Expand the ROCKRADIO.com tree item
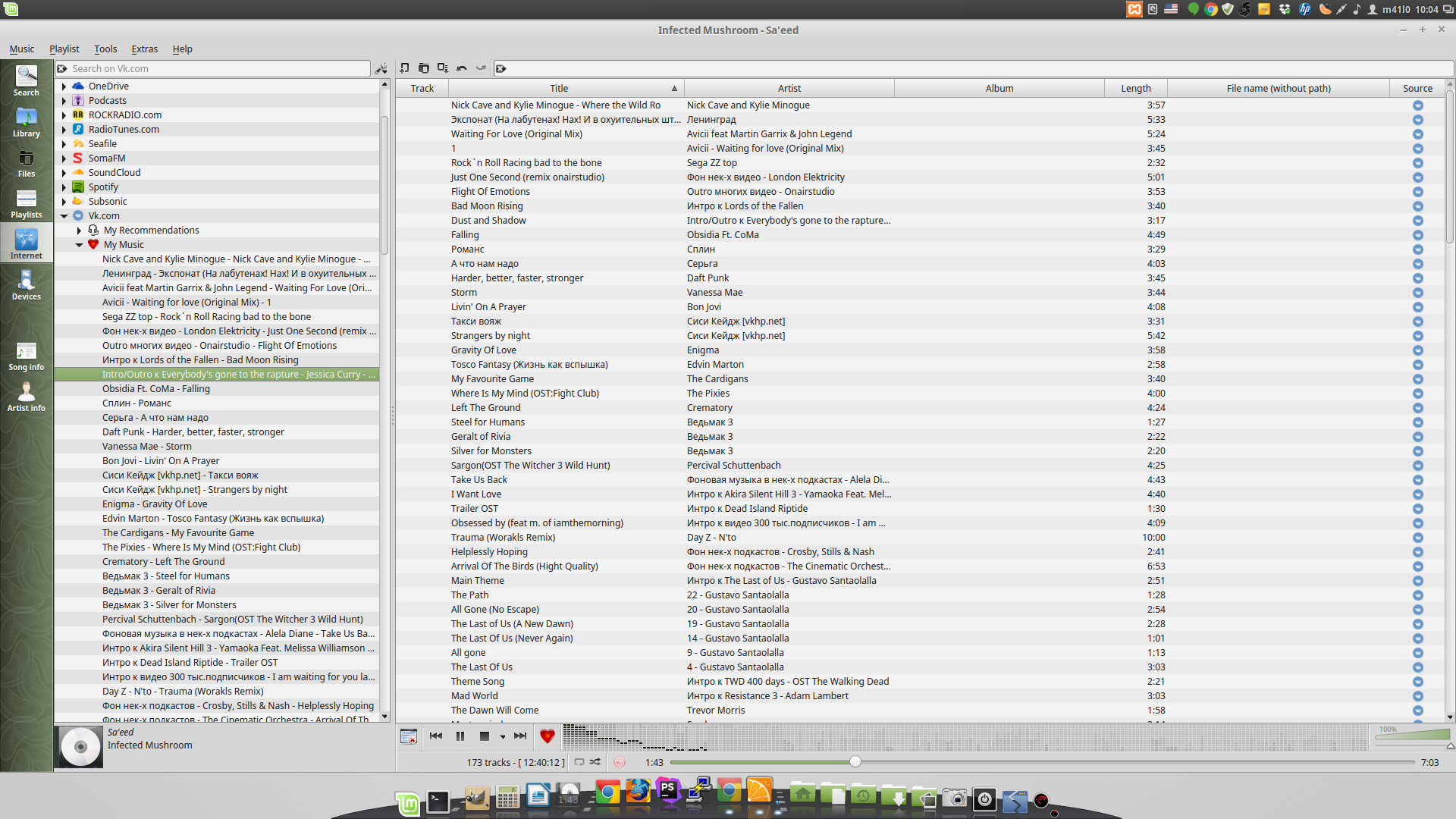Image resolution: width=1456 pixels, height=819 pixels. pyautogui.click(x=64, y=115)
